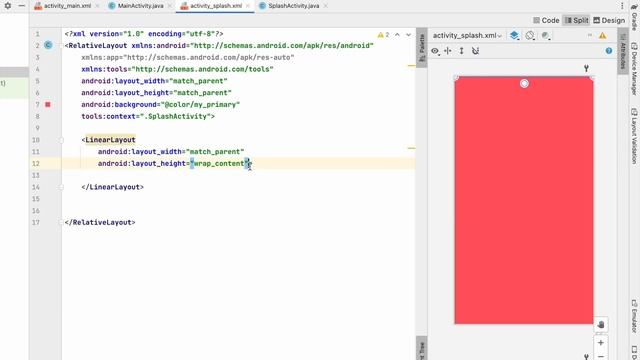Close the SplashActivity.java tab
640x360 pixels.
[325, 6]
